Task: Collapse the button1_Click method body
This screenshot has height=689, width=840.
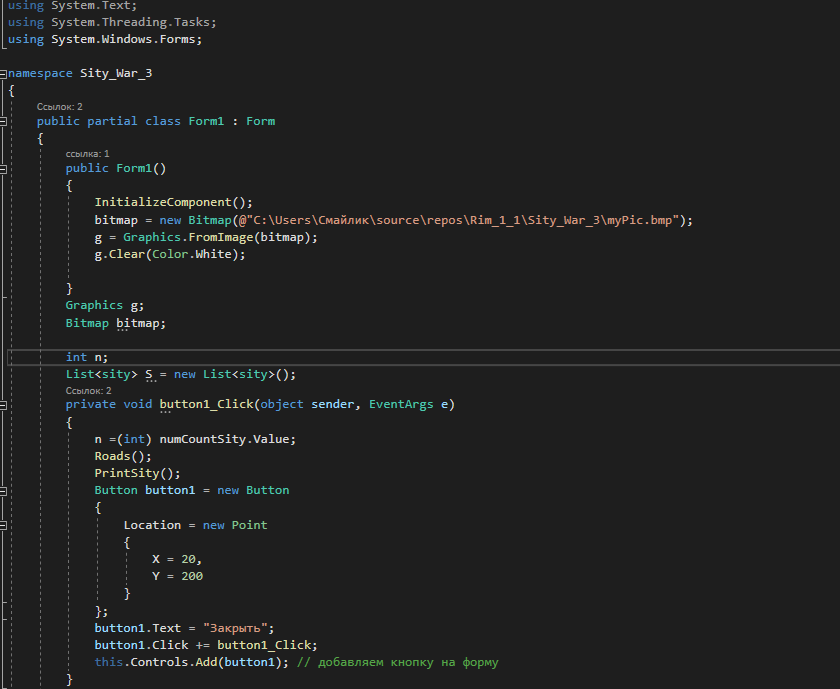Action: [x=3, y=405]
